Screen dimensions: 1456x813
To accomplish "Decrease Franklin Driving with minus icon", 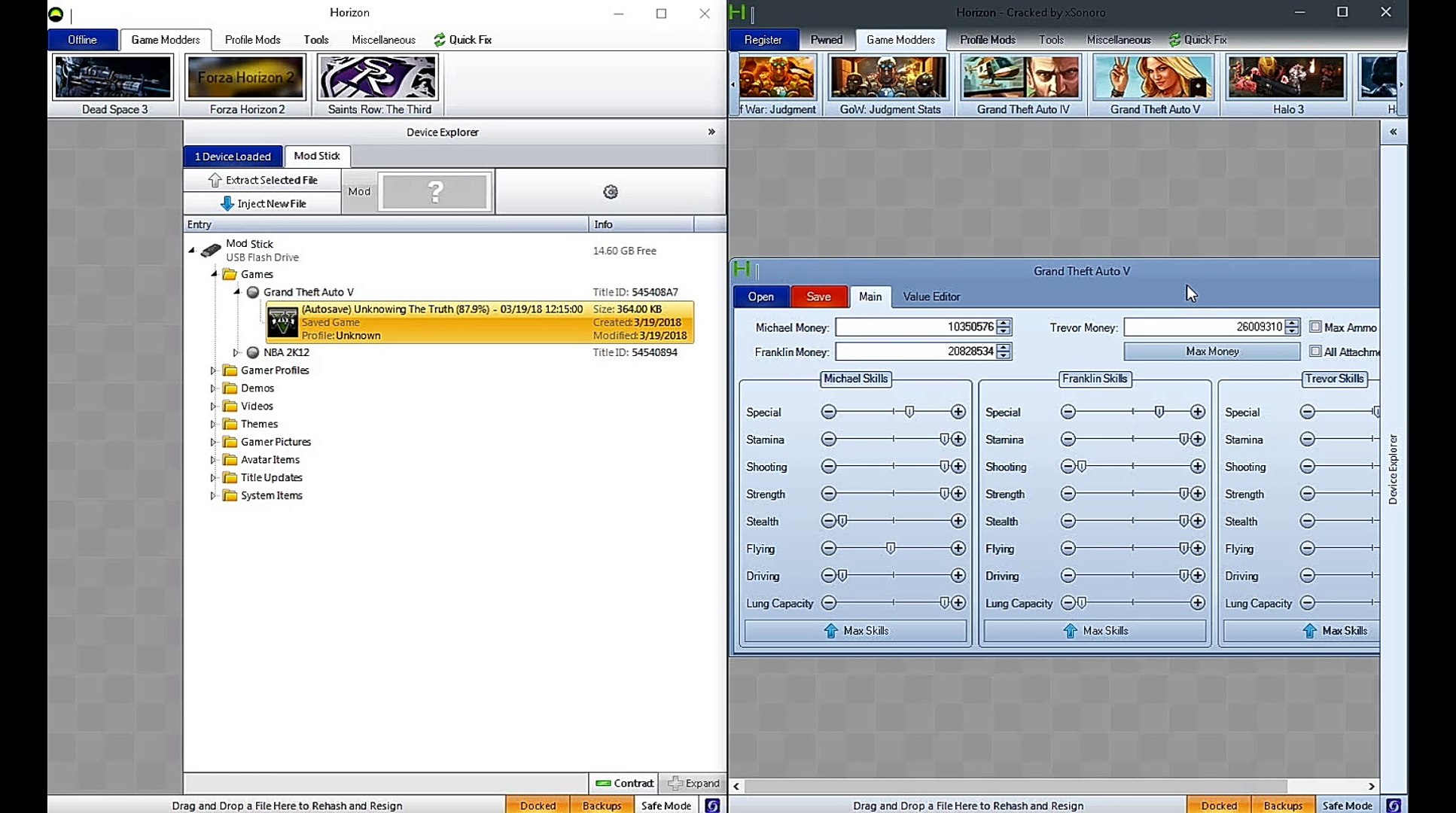I will pos(1068,576).
